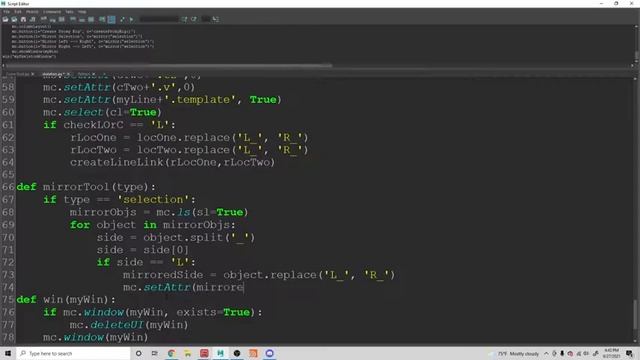Open File Explorer from the taskbar
This screenshot has height=360, width=640.
(188, 353)
